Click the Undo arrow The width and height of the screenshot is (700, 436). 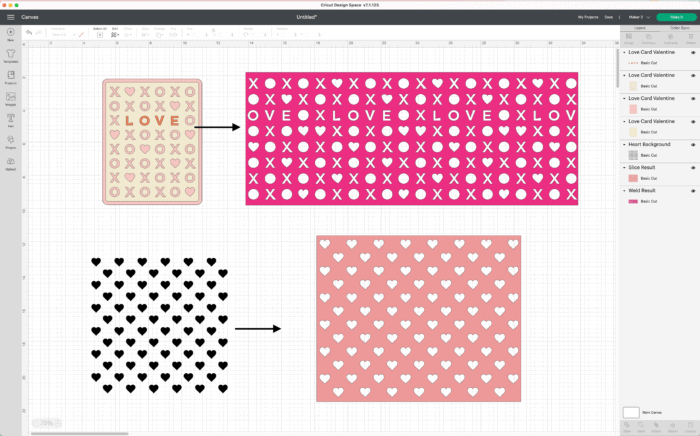pyautogui.click(x=29, y=33)
